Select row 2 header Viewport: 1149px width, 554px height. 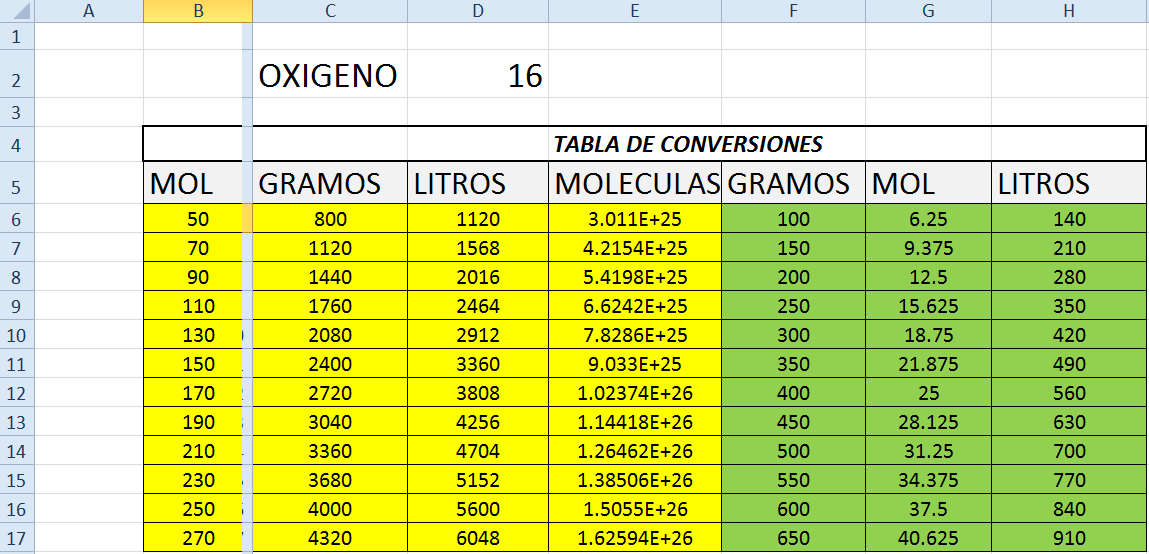coord(17,74)
